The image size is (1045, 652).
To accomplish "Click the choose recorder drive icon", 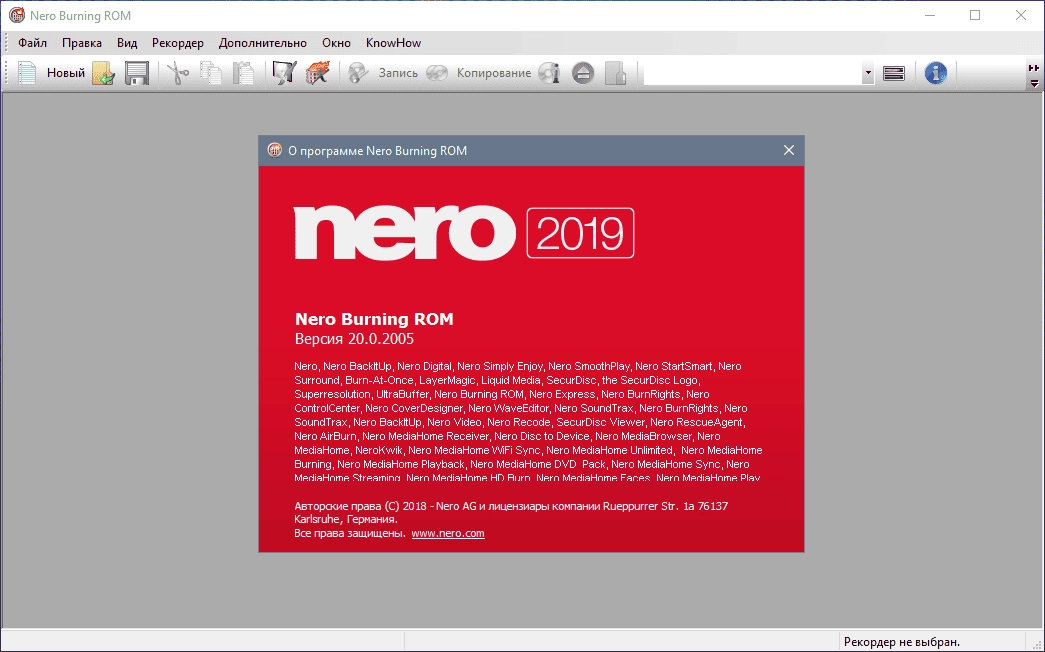I will click(894, 73).
